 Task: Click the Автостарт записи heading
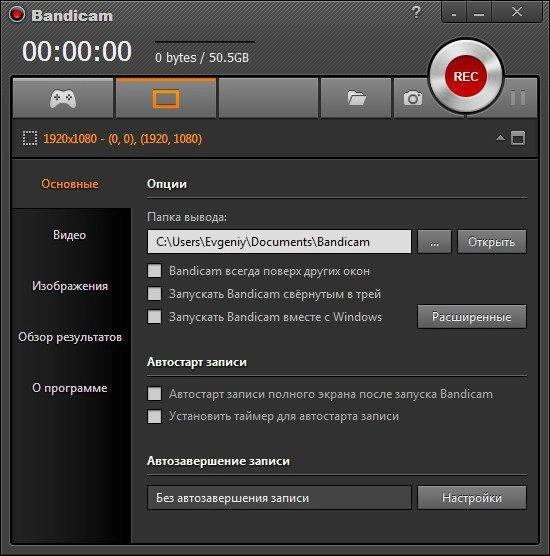[x=197, y=362]
